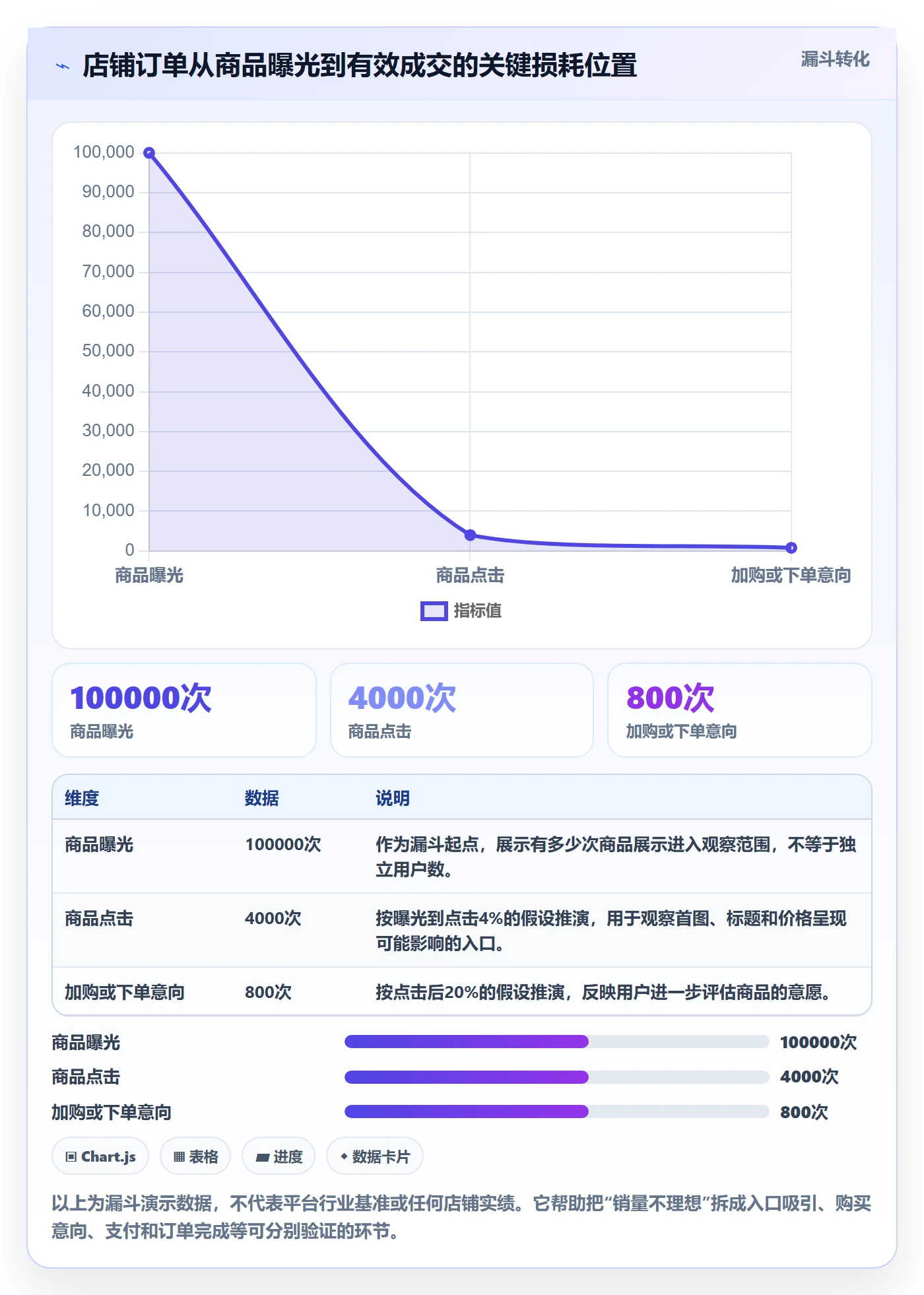Click the 10,000 y-axis label
924x1295 pixels.
108,511
